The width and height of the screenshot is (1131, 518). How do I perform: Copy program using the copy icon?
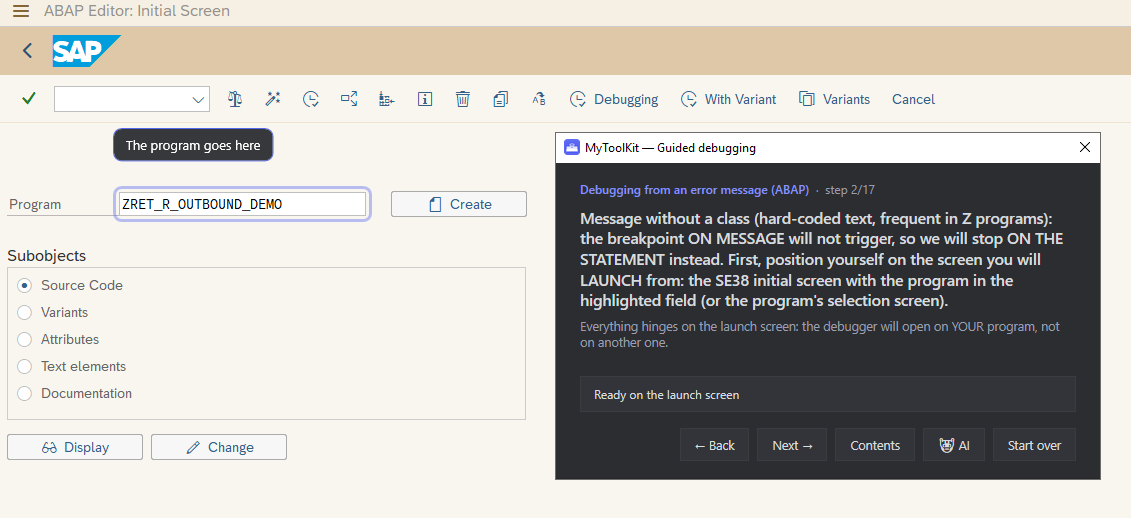tap(501, 100)
